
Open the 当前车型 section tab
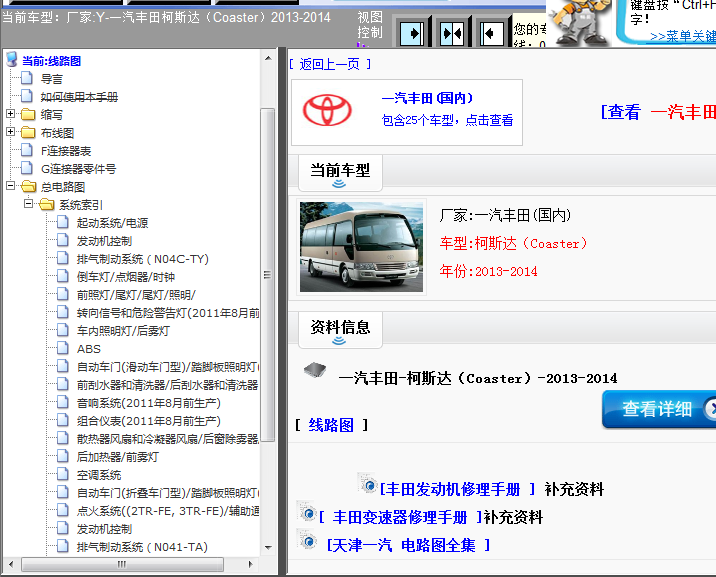(340, 173)
